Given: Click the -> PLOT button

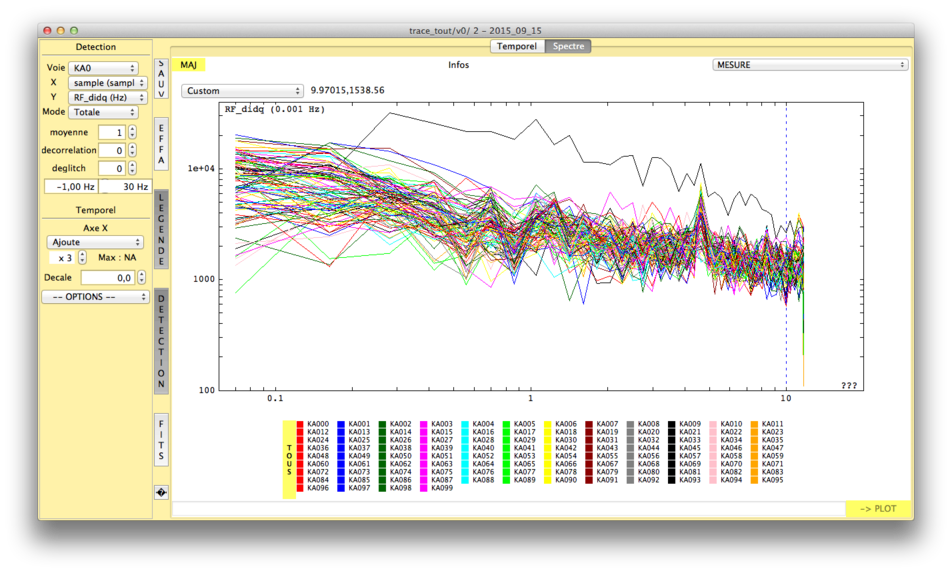Looking at the screenshot, I should coord(877,508).
